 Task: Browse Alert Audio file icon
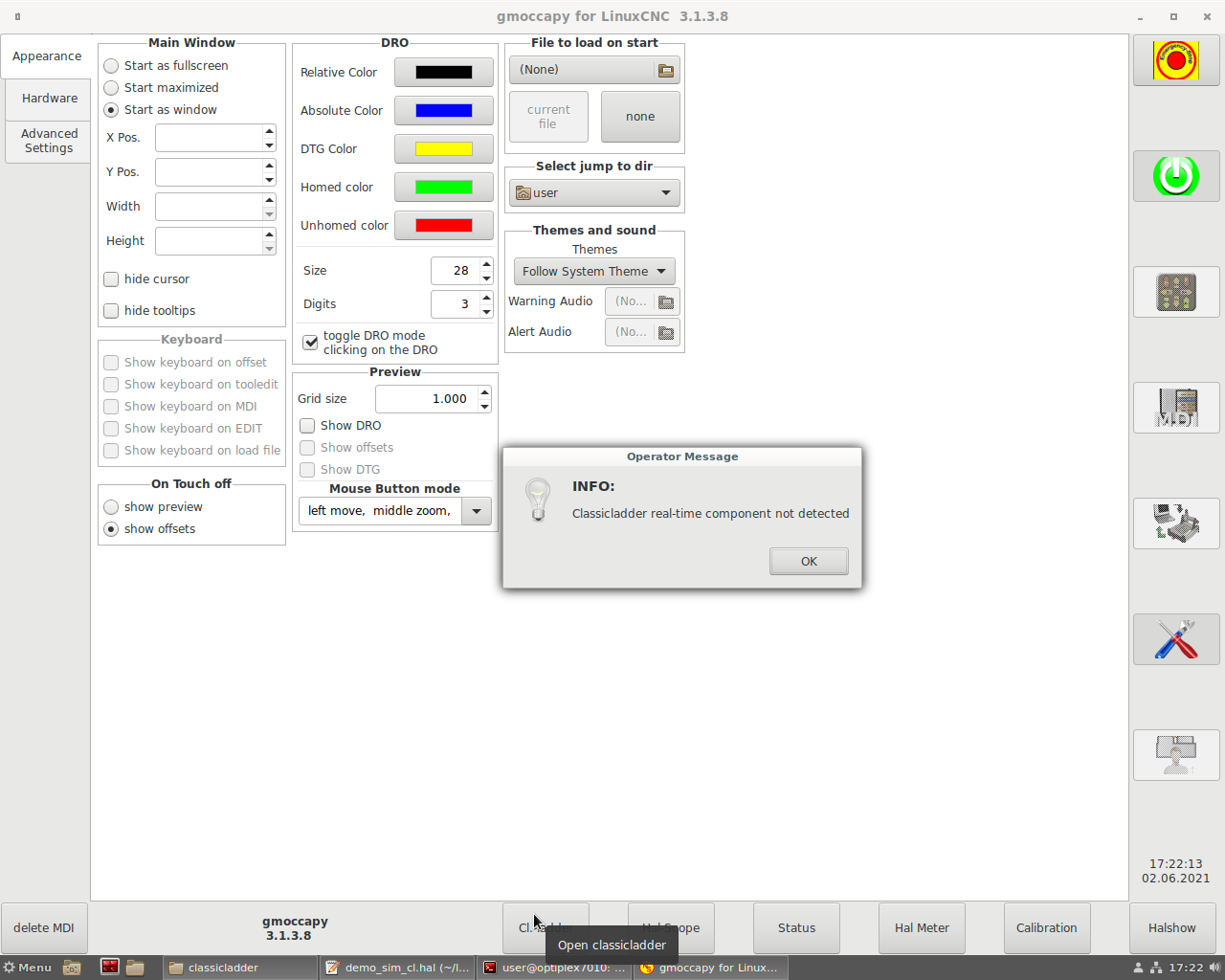click(666, 332)
